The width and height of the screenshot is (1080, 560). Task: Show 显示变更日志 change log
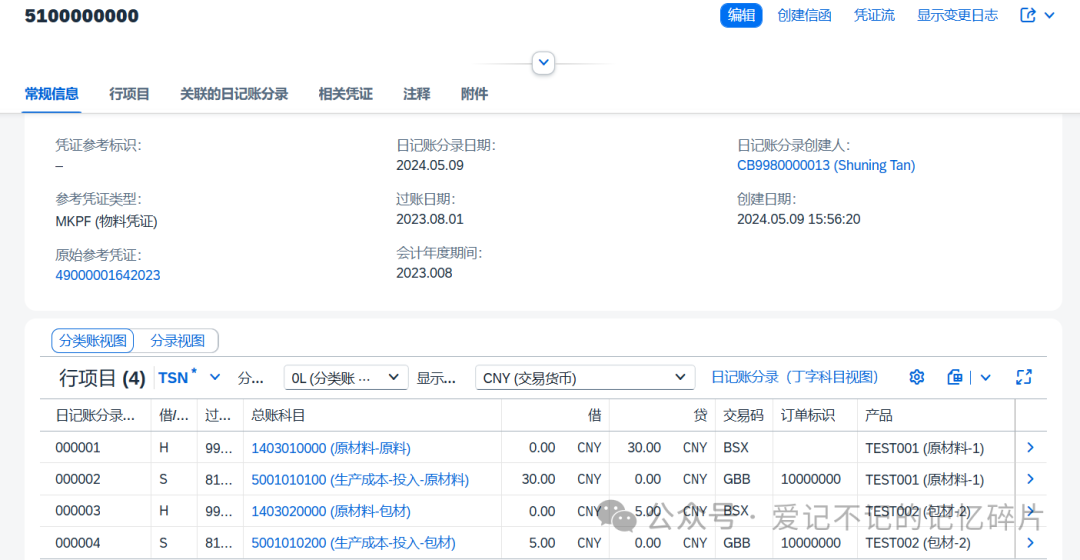pos(957,15)
